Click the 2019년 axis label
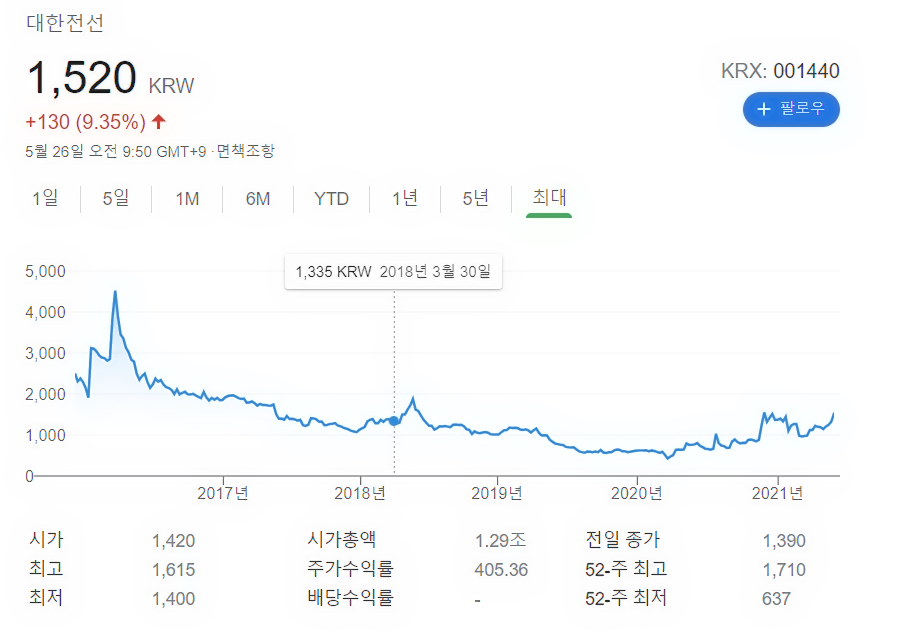This screenshot has height=637, width=909. tap(497, 493)
